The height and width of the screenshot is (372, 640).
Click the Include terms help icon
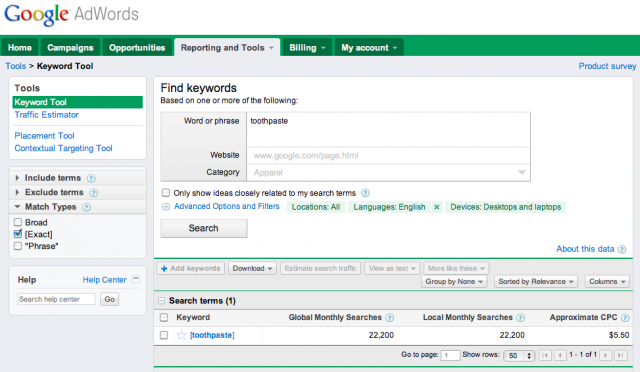pyautogui.click(x=91, y=178)
